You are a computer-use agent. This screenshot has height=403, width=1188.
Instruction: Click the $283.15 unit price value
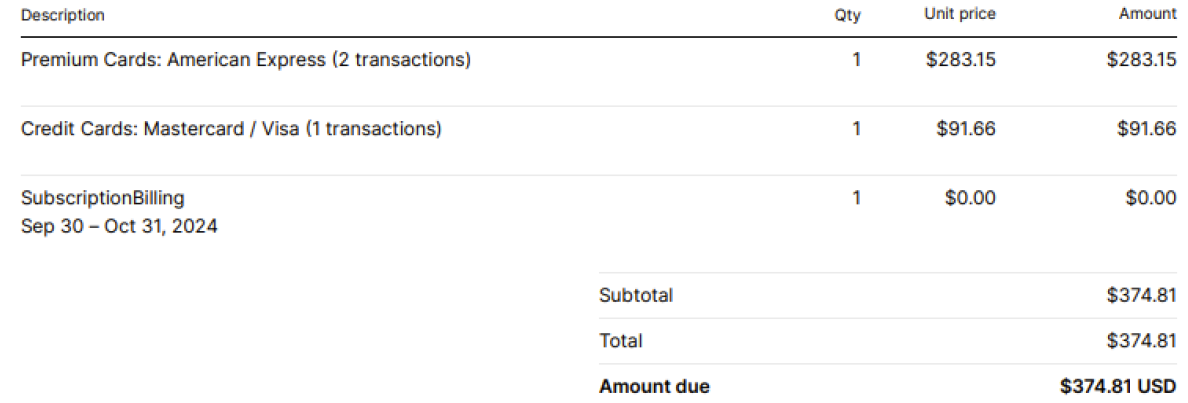(961, 60)
